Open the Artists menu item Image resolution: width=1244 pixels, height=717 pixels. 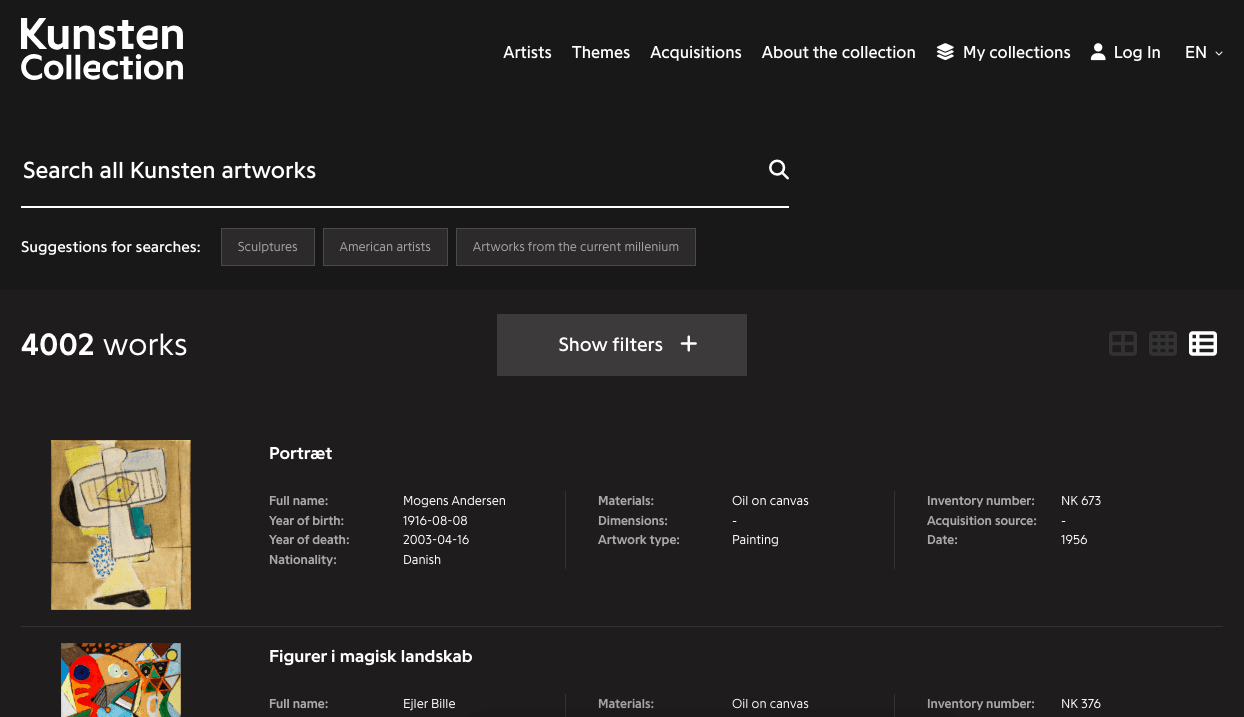pos(527,52)
